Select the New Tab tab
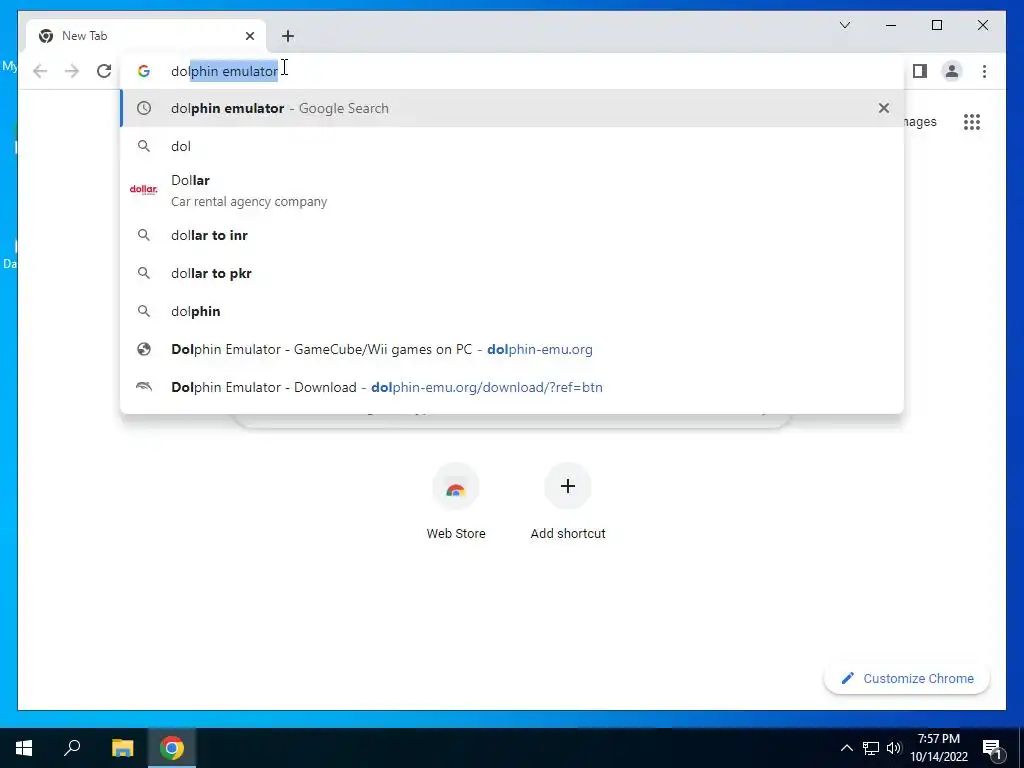This screenshot has width=1024, height=768. [x=146, y=36]
